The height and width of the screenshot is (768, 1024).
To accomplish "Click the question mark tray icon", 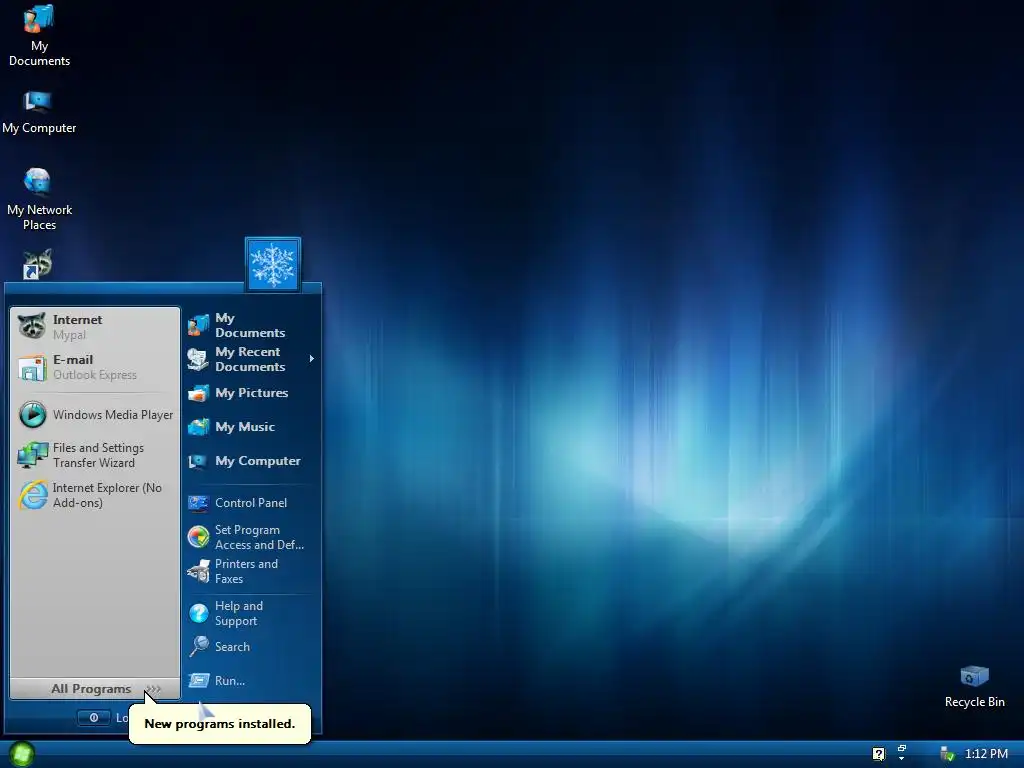I will coord(878,754).
